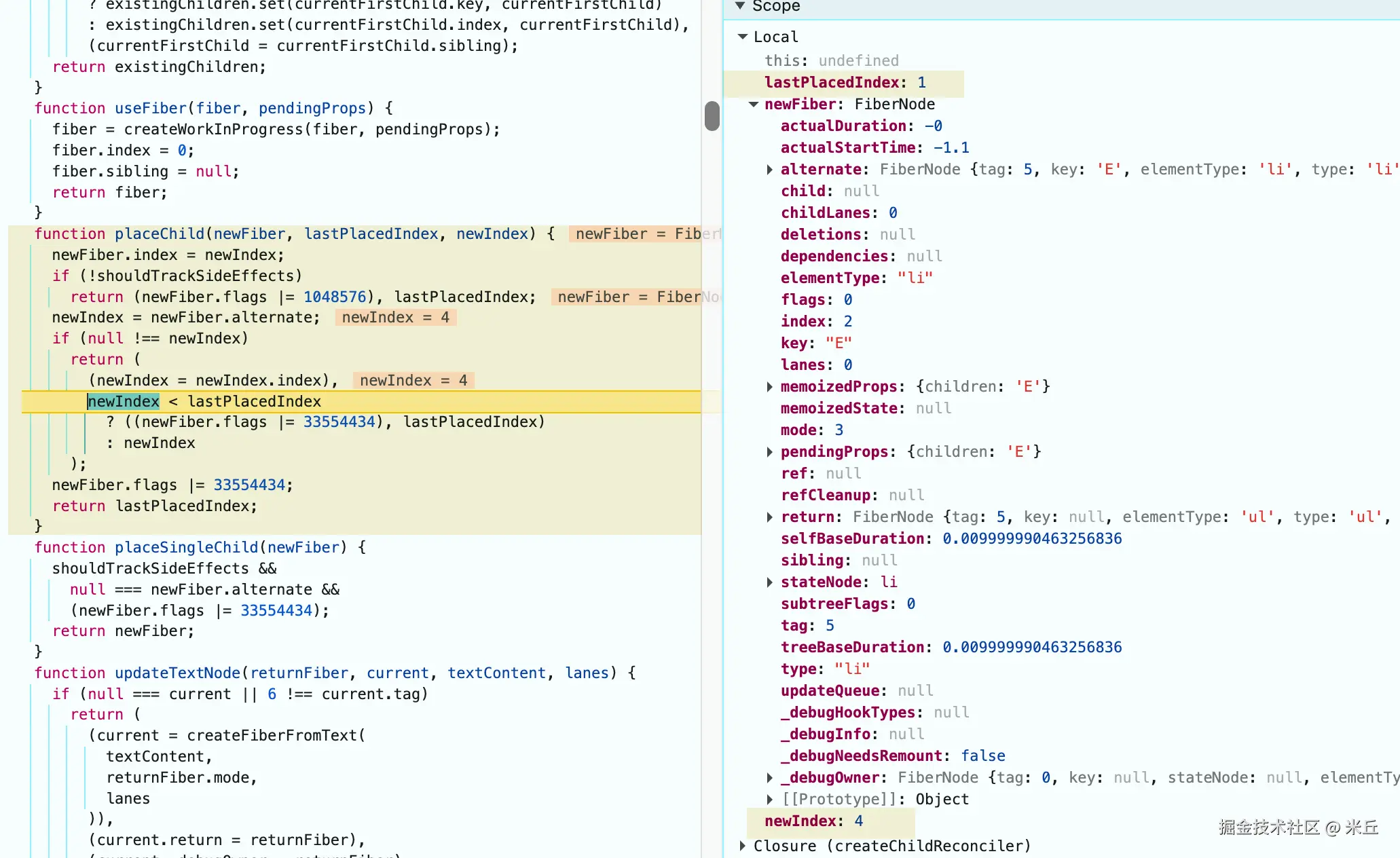
Task: Select the treeBaseDuration property row
Action: pos(951,648)
